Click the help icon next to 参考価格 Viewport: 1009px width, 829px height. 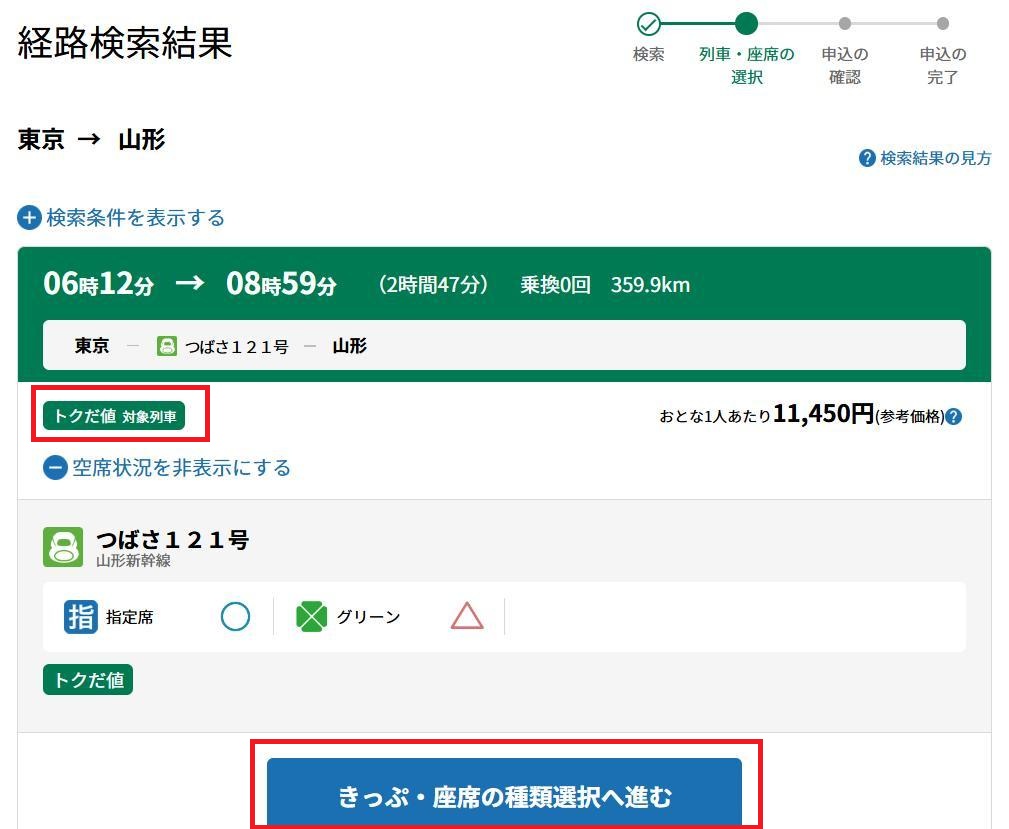tap(953, 417)
